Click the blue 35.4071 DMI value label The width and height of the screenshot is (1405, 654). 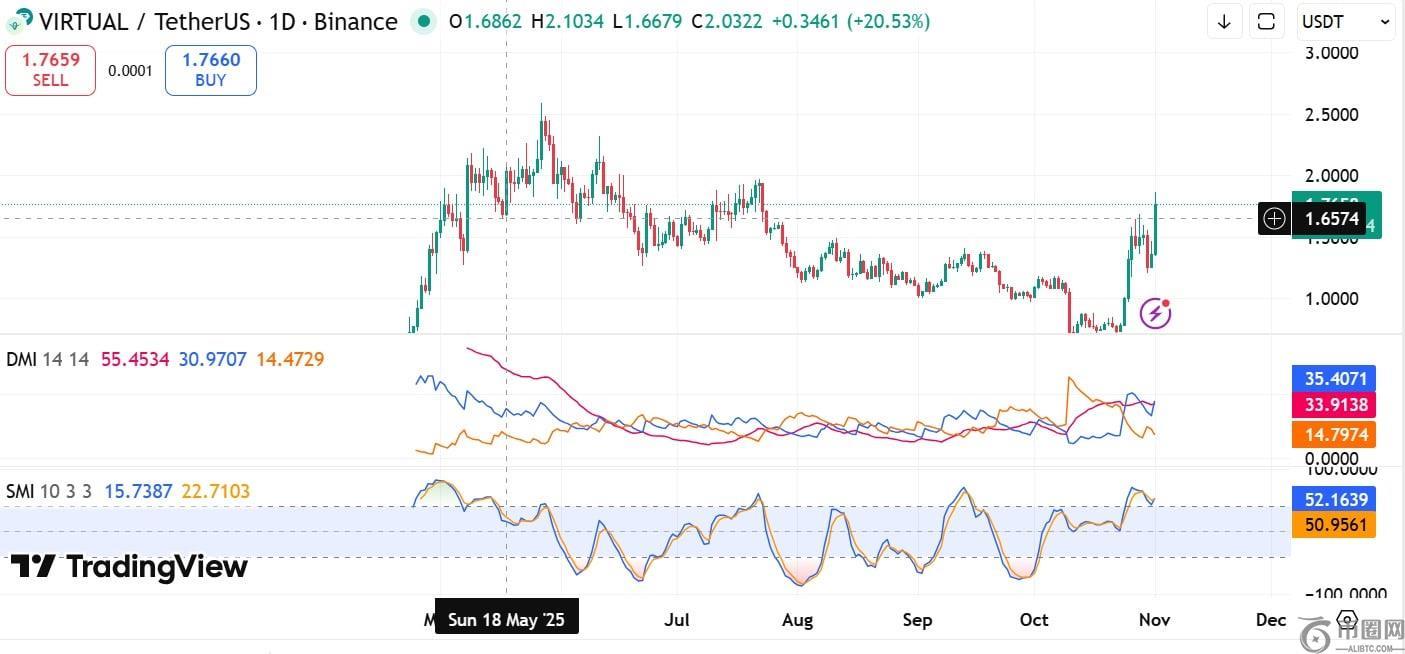coord(1334,379)
